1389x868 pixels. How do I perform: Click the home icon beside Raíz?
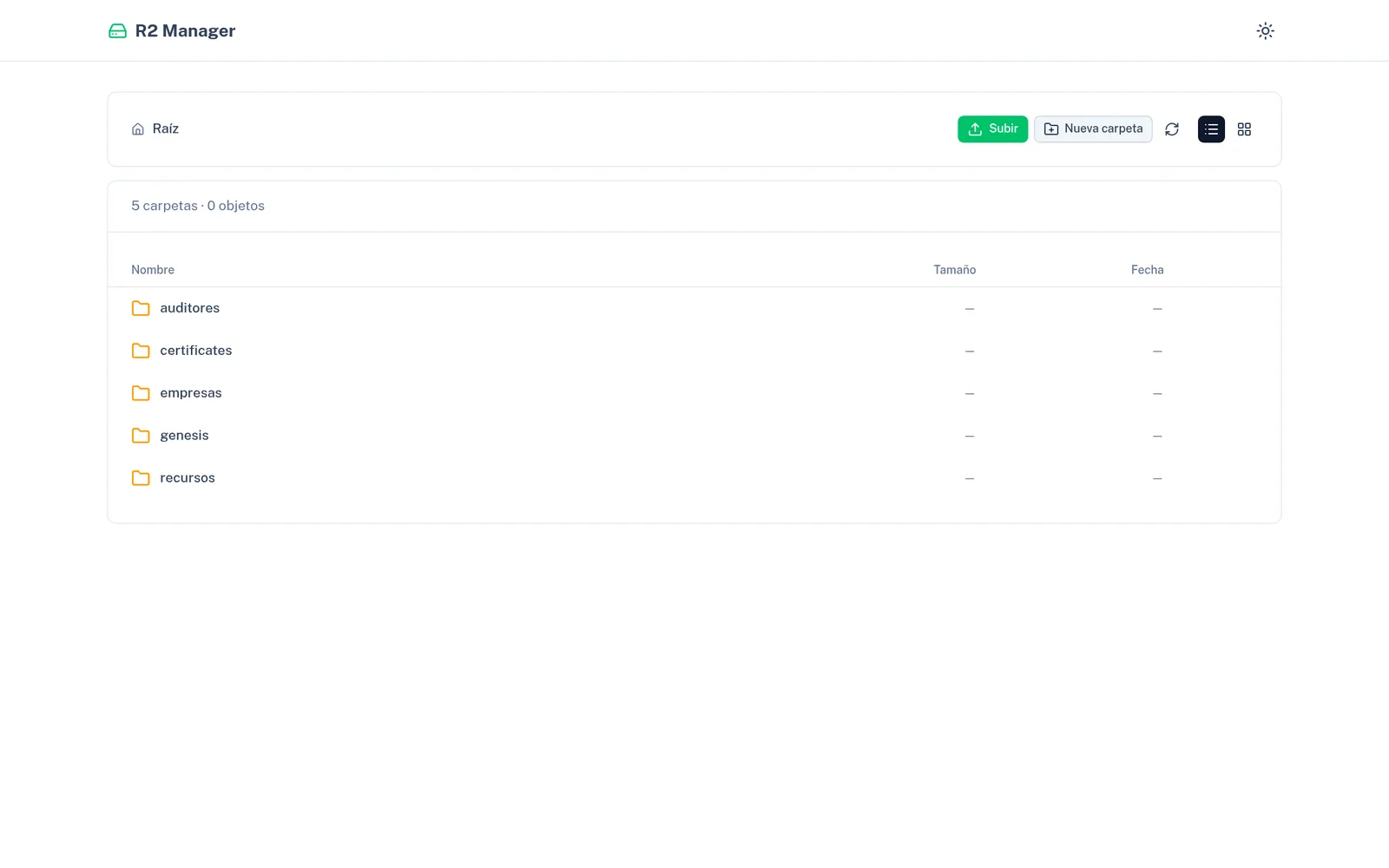coord(137,129)
